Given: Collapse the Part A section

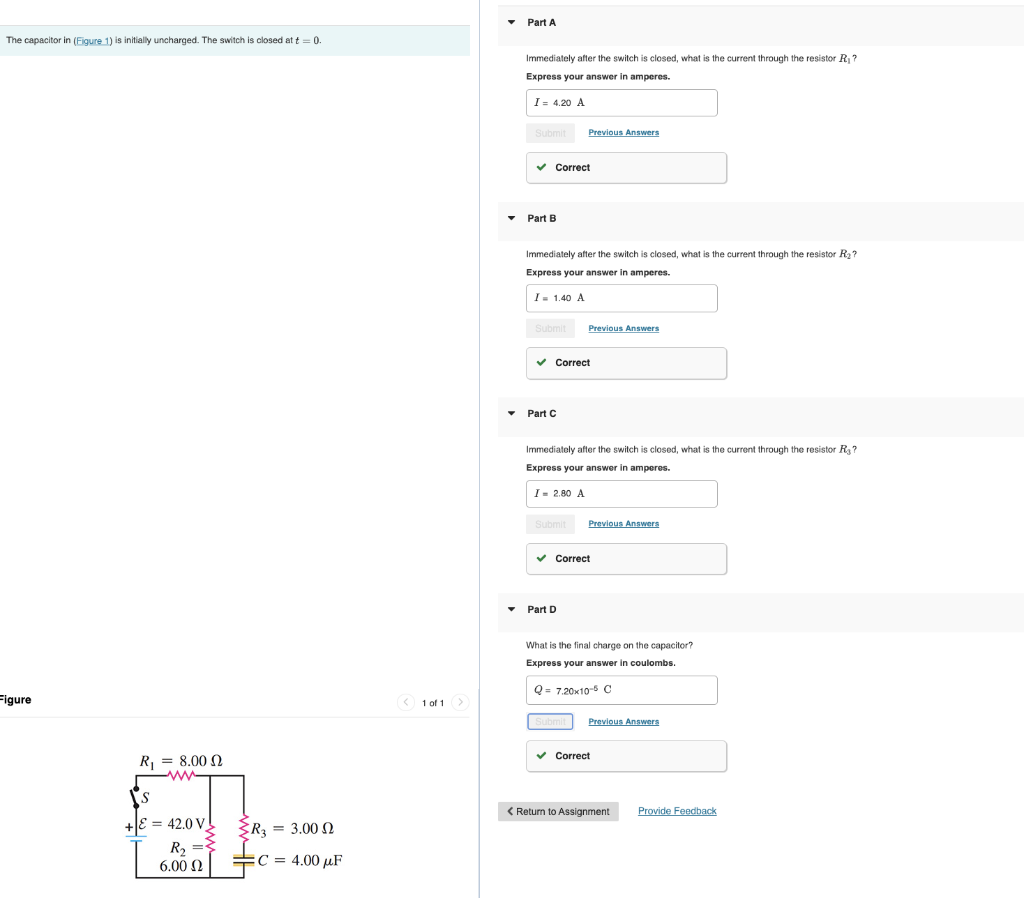Looking at the screenshot, I should point(510,22).
